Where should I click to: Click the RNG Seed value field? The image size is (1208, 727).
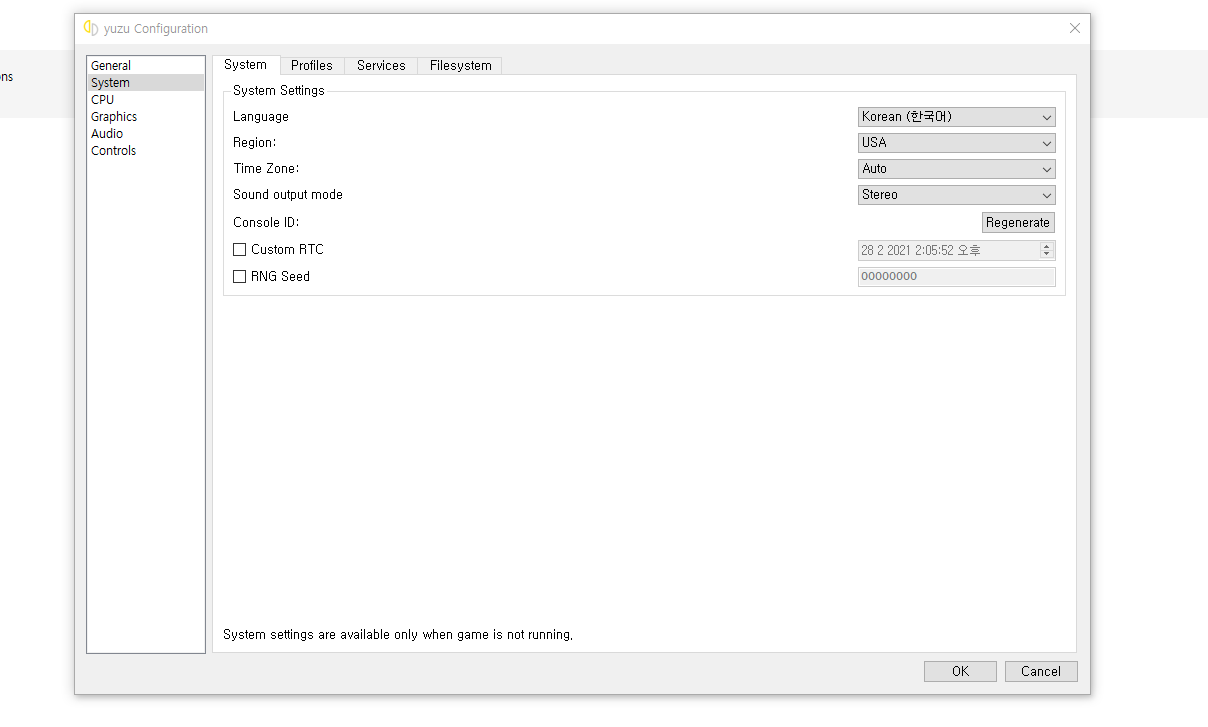click(x=957, y=277)
